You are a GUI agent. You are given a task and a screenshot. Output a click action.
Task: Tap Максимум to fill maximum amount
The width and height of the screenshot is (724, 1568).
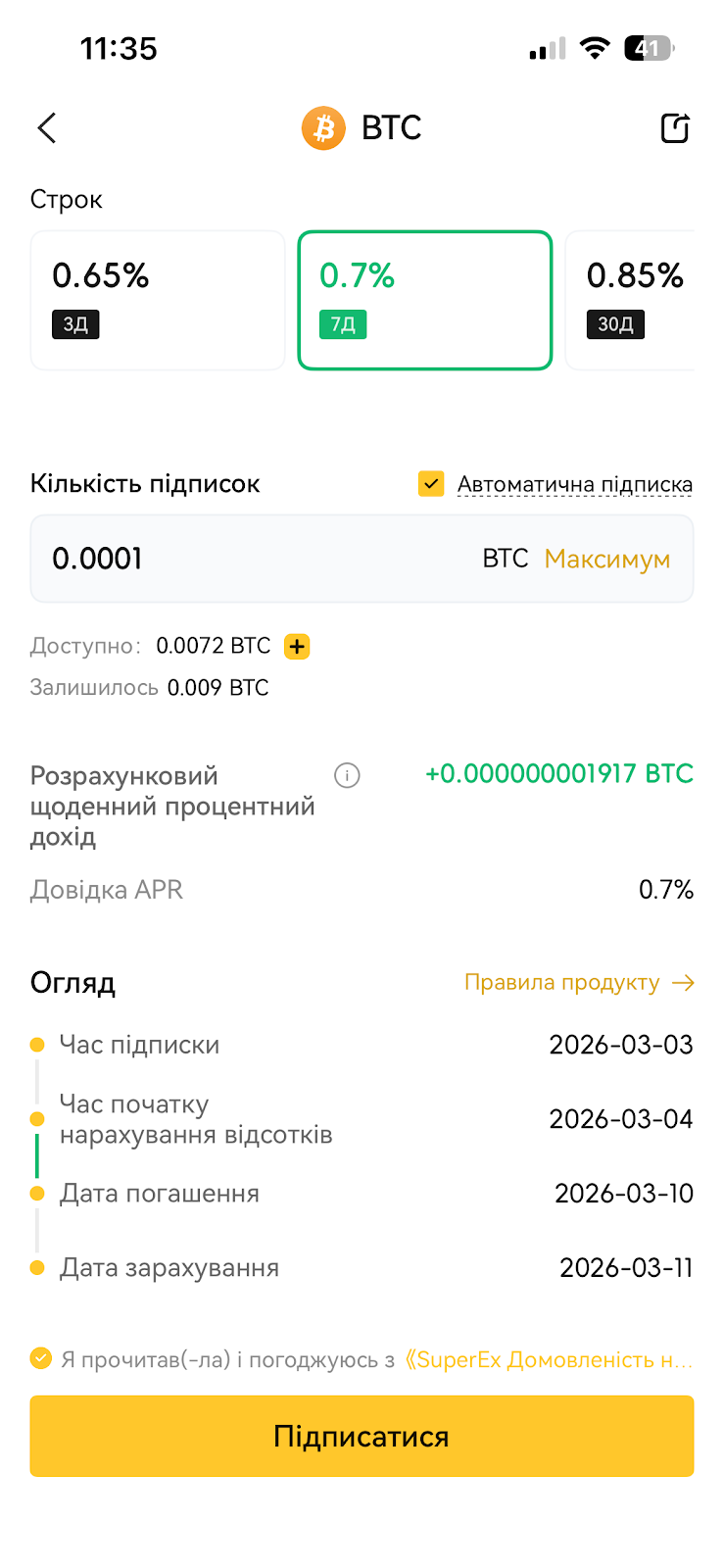[x=607, y=560]
